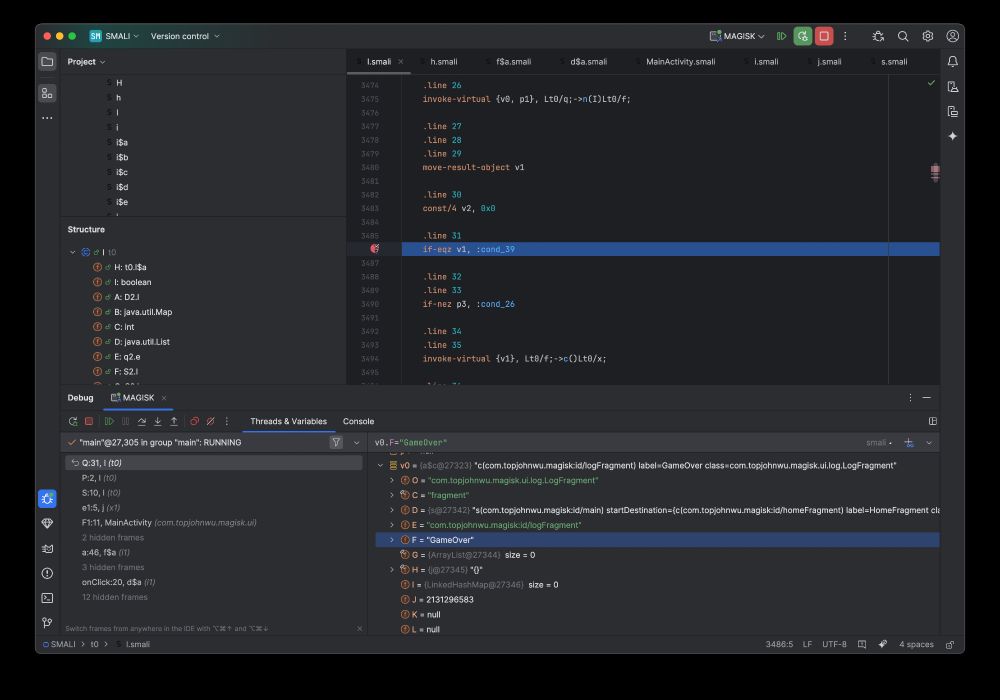Open the Terminal sidebar icon
1000x700 pixels.
(x=47, y=598)
